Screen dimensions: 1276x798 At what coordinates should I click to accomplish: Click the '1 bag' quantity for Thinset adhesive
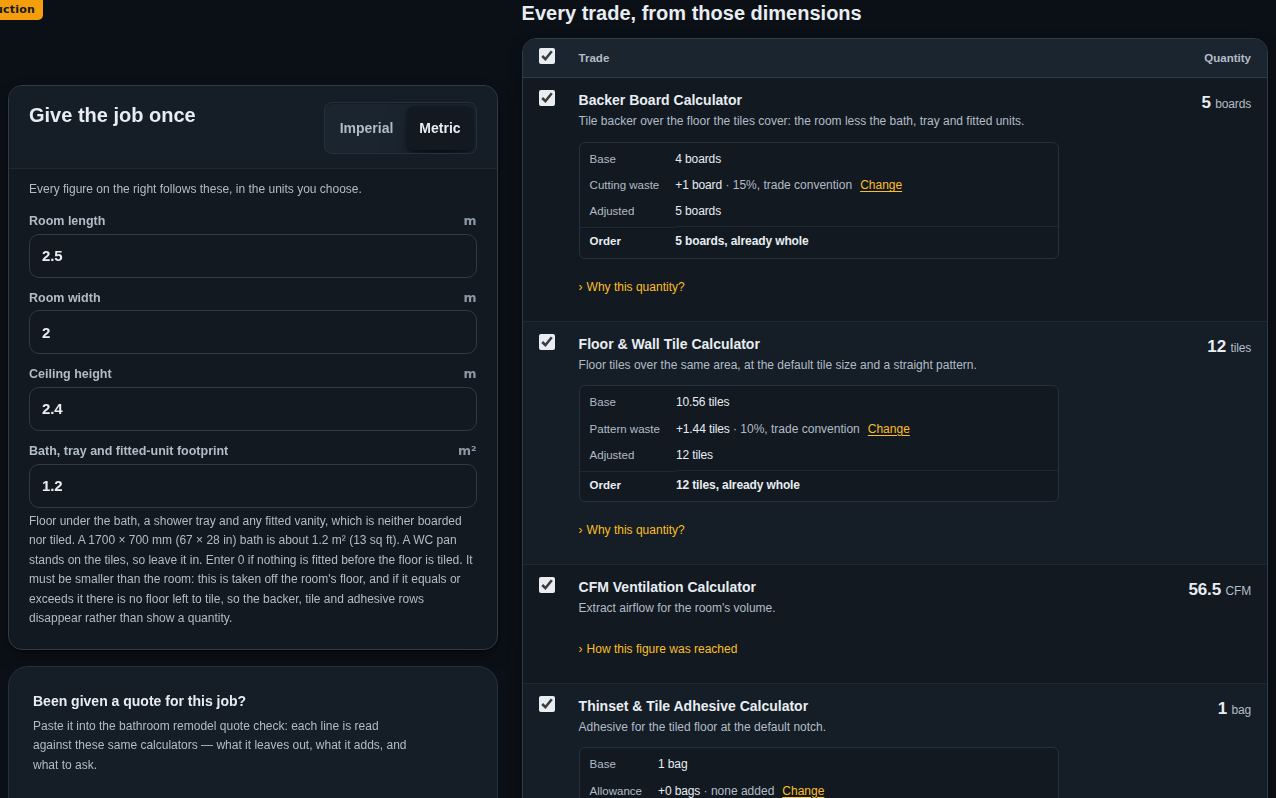(1234, 709)
